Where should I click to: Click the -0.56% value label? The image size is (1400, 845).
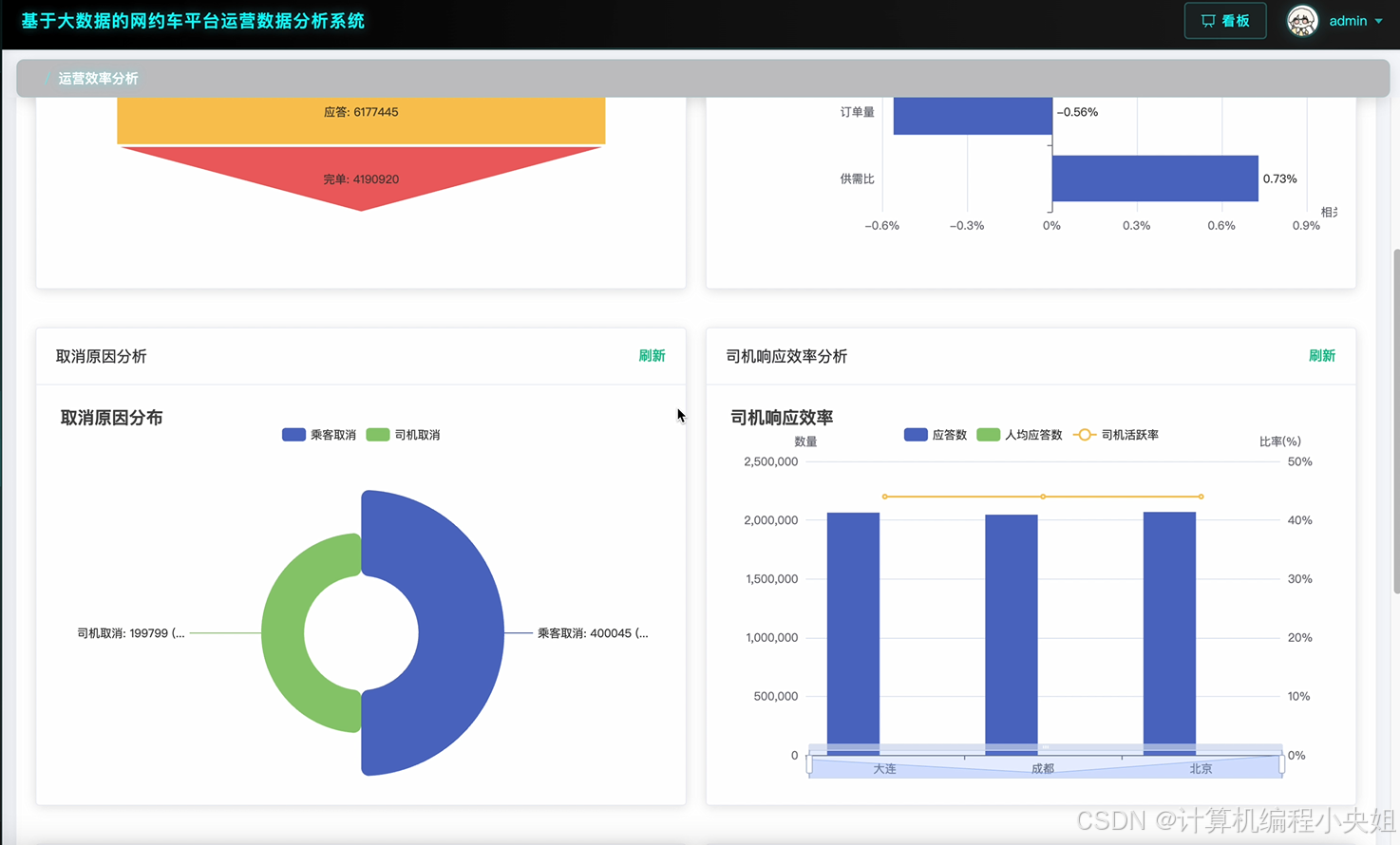click(x=1077, y=112)
